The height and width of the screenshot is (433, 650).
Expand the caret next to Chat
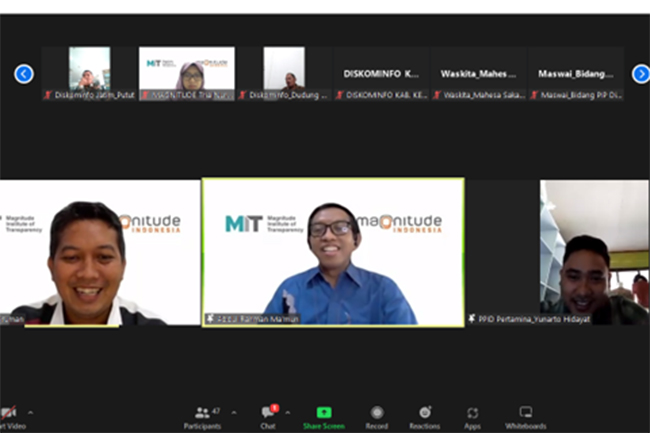(288, 412)
